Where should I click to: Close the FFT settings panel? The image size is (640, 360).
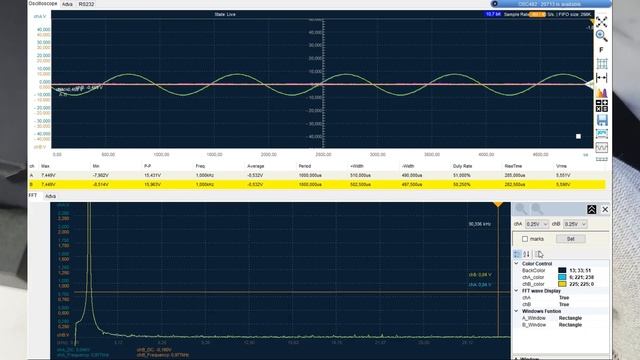(x=605, y=209)
